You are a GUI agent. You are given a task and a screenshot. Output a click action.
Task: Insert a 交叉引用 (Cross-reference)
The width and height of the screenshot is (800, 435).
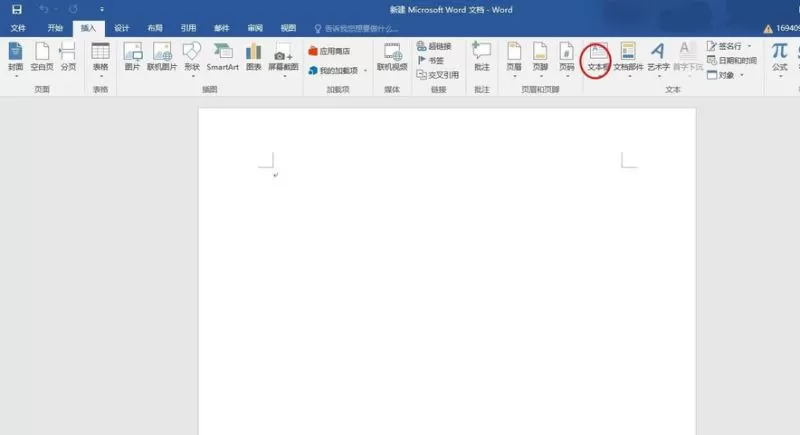click(438, 75)
